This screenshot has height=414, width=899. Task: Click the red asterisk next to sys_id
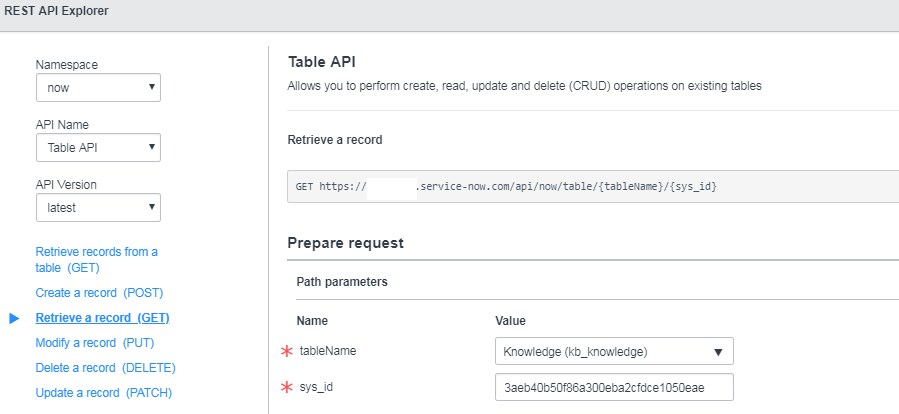coord(285,387)
